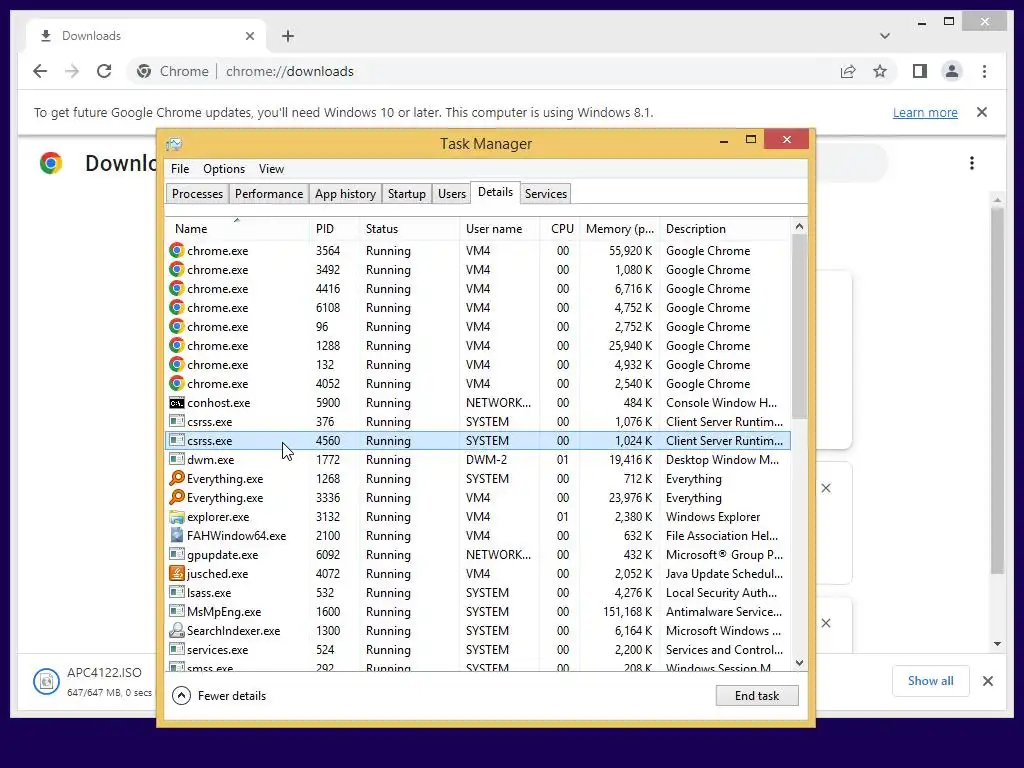Collapse Task Manager with Fewer details
Viewport: 1024px width, 768px height.
[x=219, y=696]
